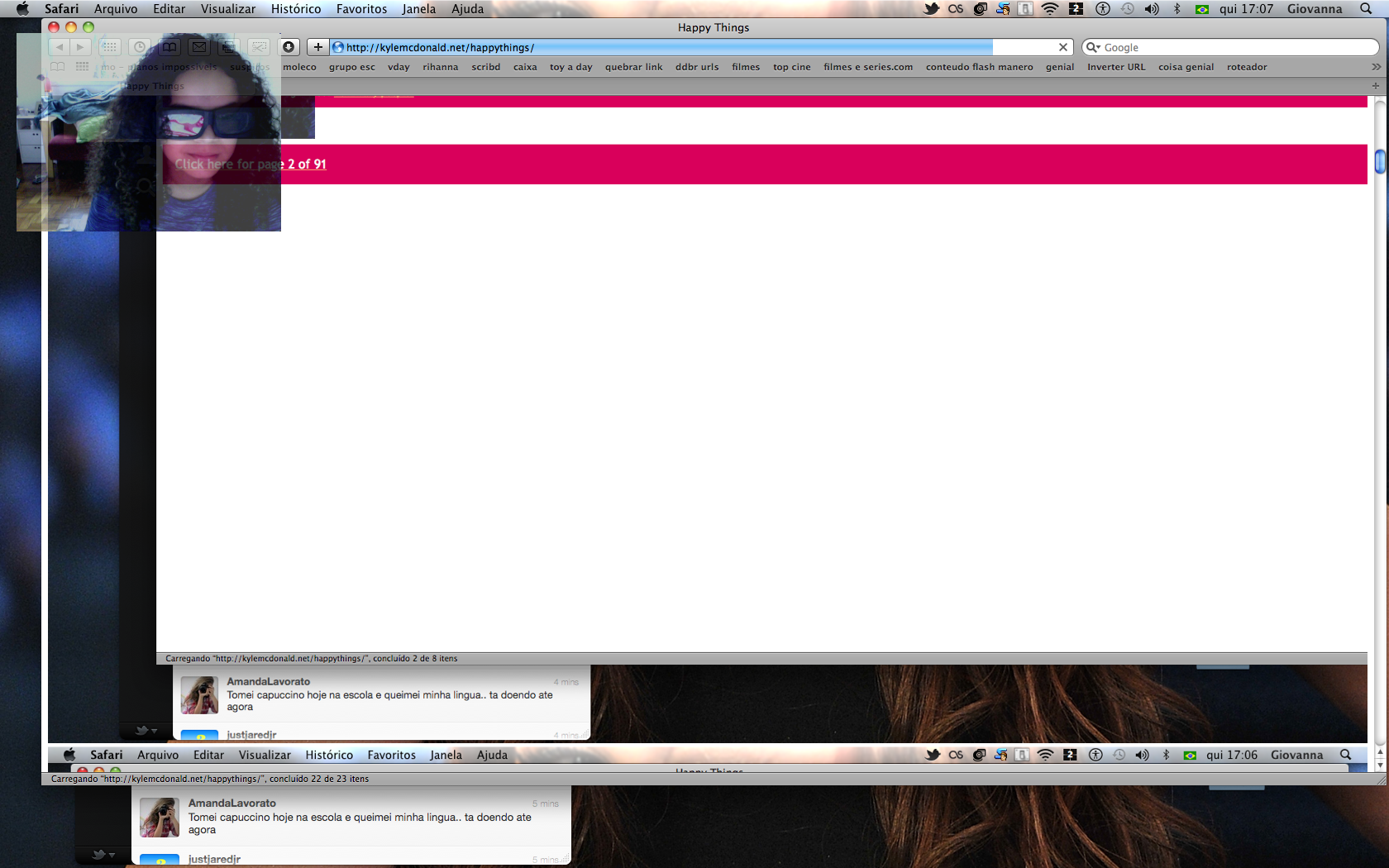Open the Wi-Fi status menu

tap(1050, 9)
